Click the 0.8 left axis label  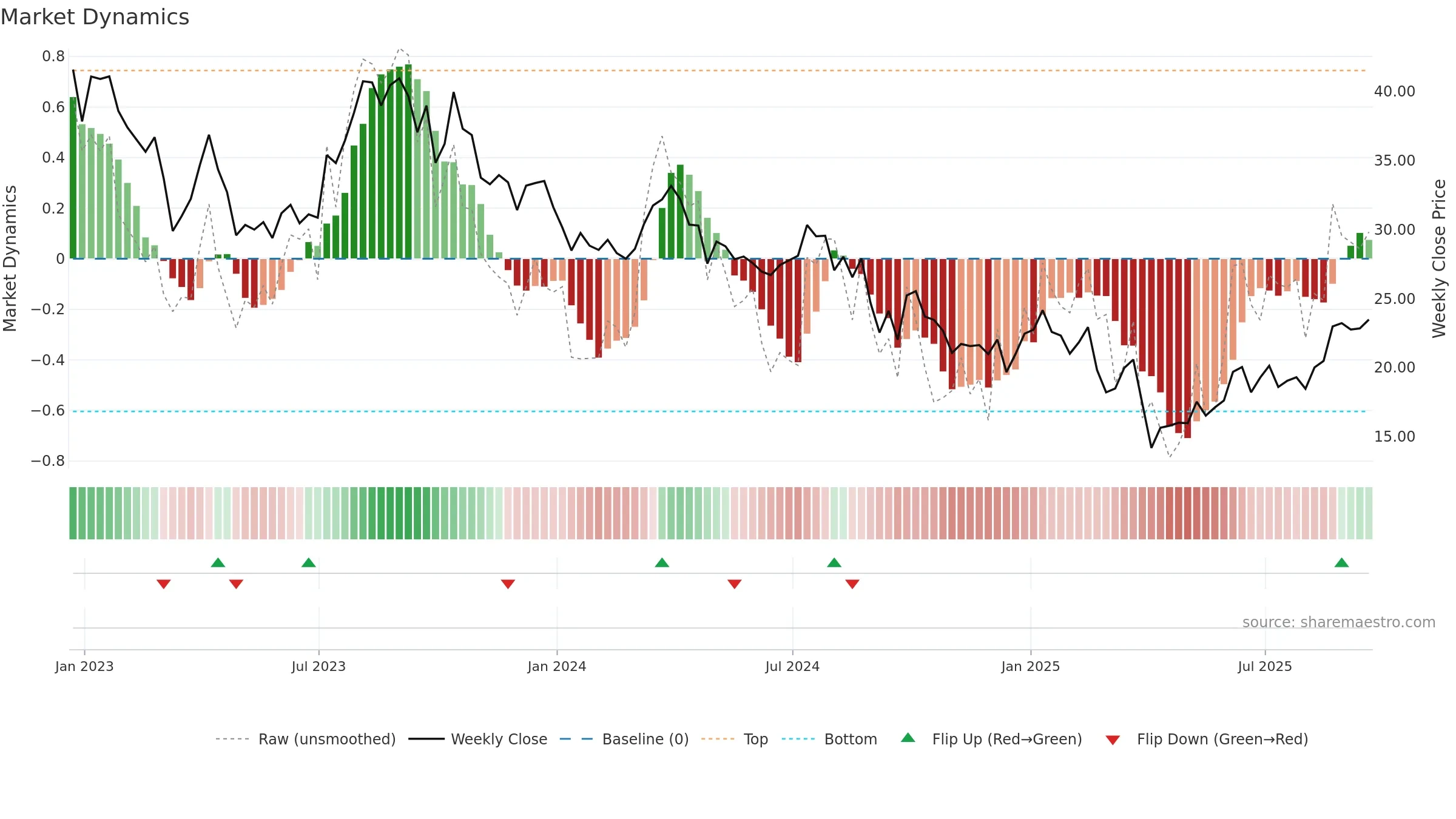click(53, 56)
